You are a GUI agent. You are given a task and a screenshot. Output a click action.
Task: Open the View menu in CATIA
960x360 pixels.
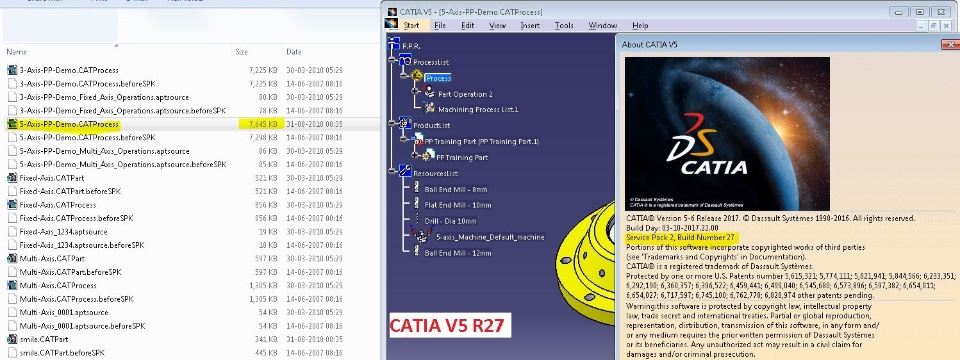point(497,26)
